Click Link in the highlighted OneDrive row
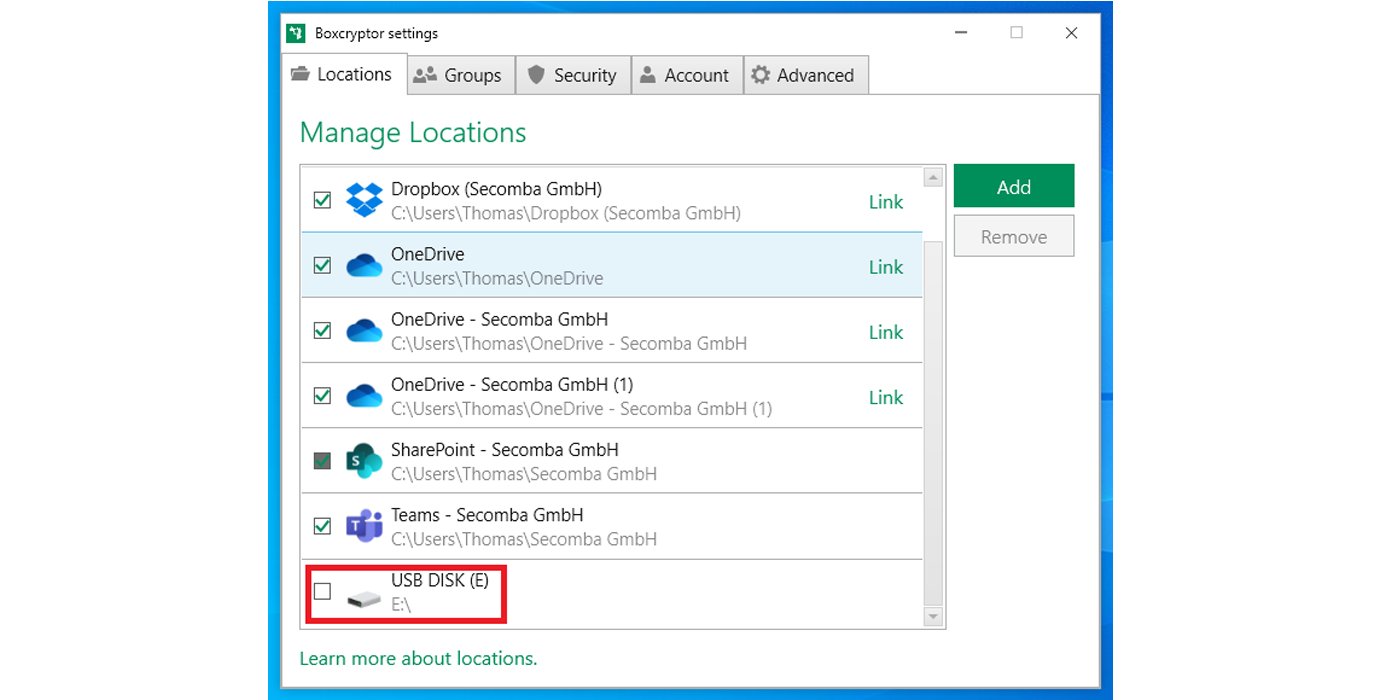Viewport: 1400px width, 700px height. pyautogui.click(x=885, y=267)
